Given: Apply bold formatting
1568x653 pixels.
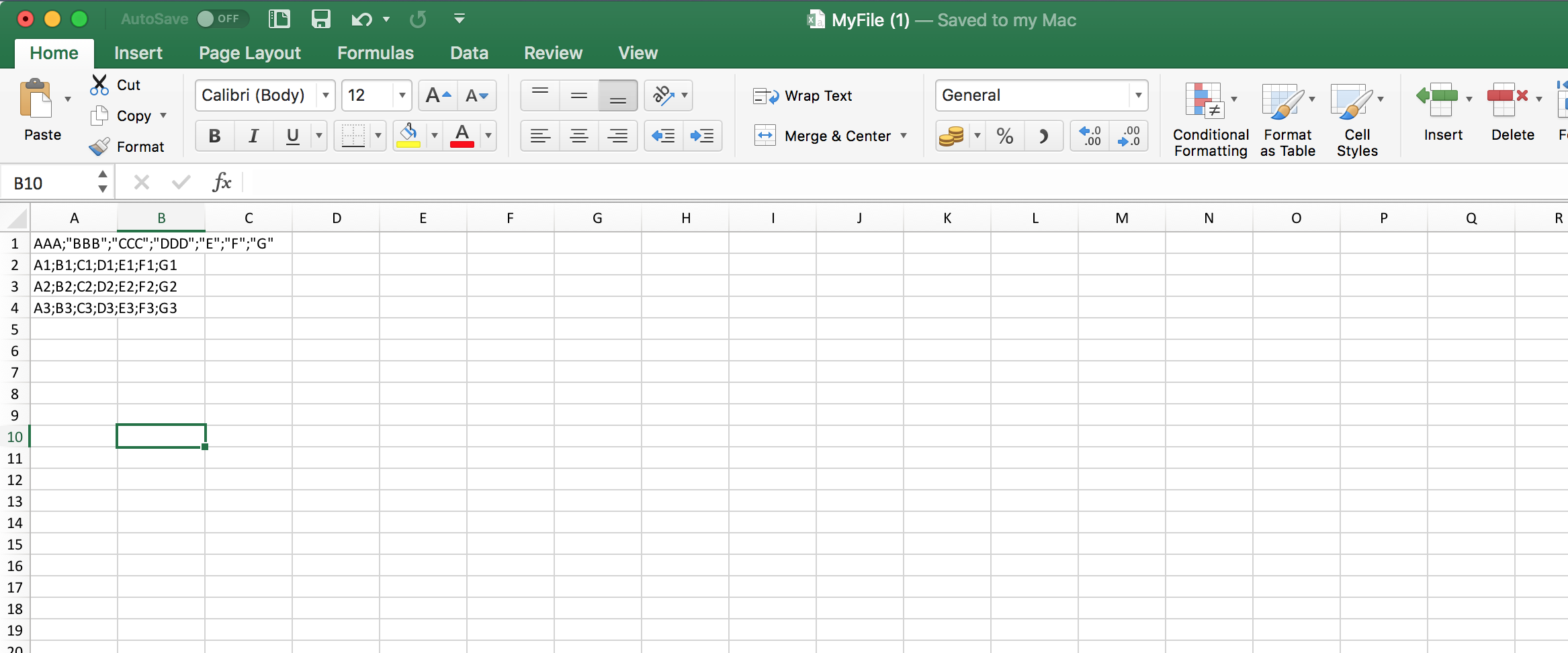Looking at the screenshot, I should 214,136.
